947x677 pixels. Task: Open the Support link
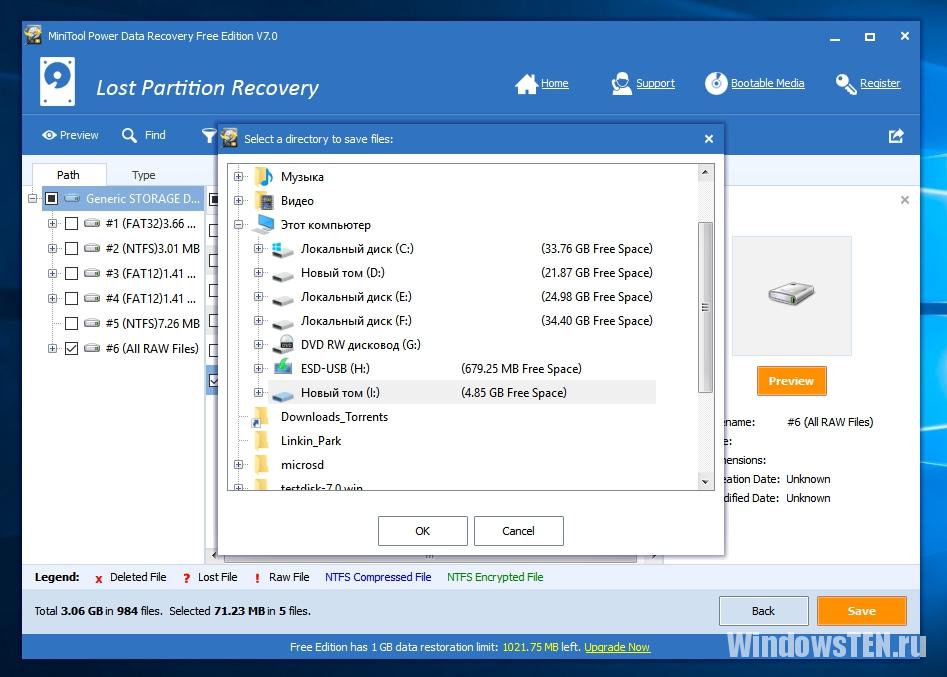(655, 83)
